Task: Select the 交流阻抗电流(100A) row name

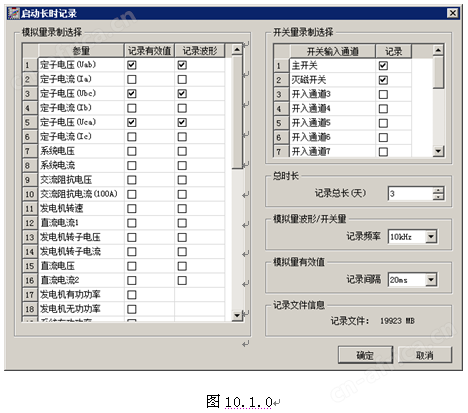Action: coord(79,194)
